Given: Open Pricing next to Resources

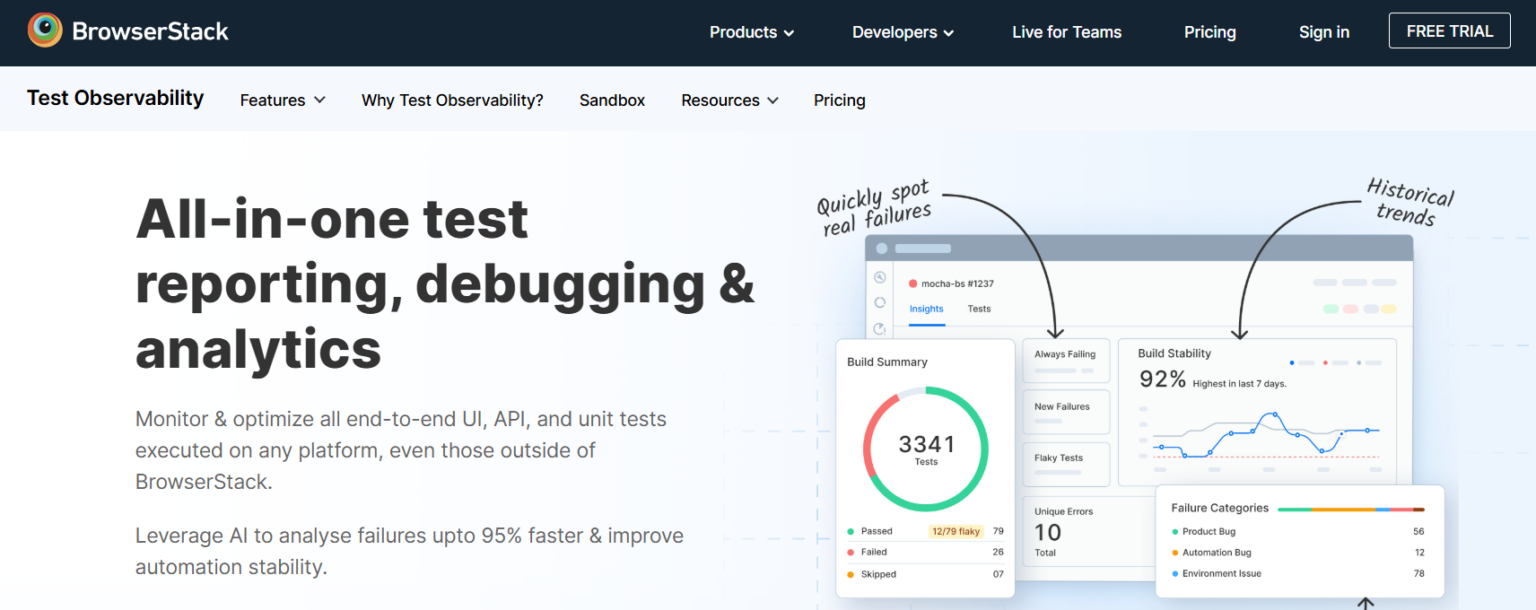Looking at the screenshot, I should (839, 100).
